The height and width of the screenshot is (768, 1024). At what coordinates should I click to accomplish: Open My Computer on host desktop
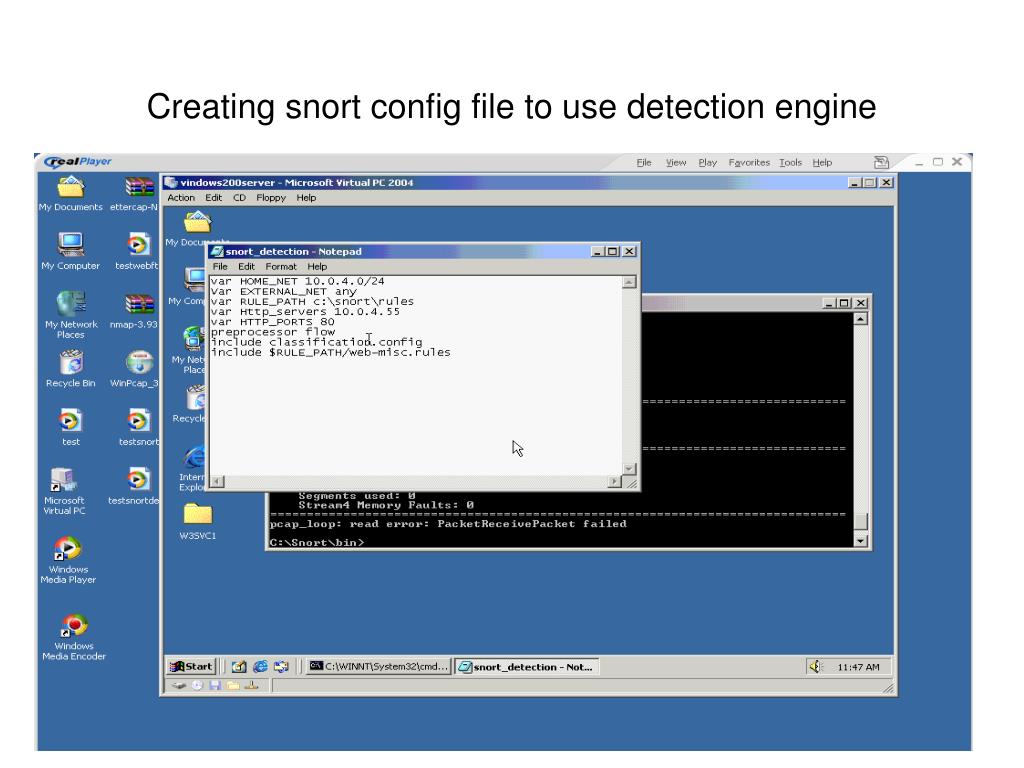[71, 251]
